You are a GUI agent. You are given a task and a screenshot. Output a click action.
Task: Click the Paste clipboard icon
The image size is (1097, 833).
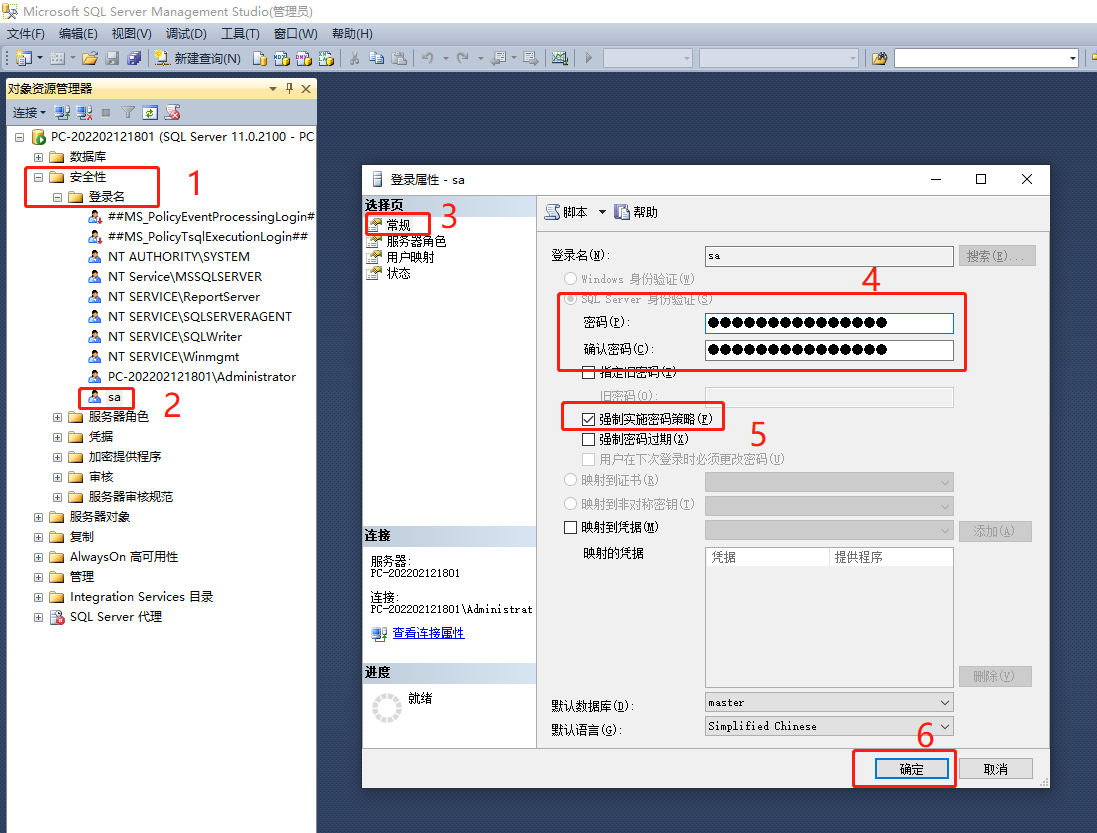pyautogui.click(x=399, y=58)
